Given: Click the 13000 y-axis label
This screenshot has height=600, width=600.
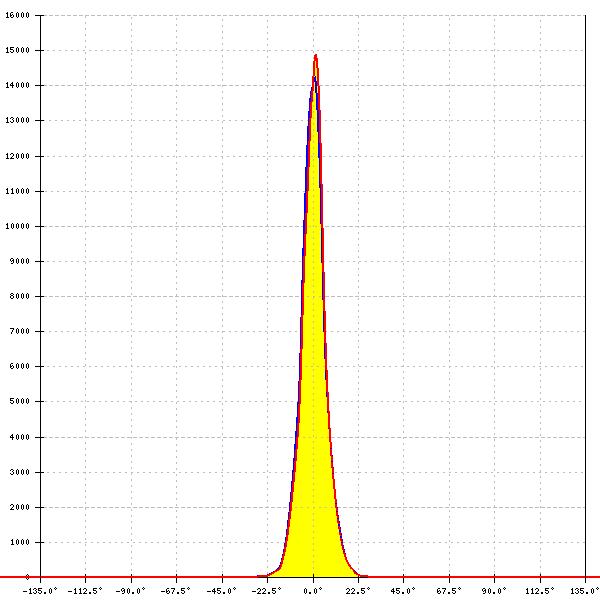Looking at the screenshot, I should [x=18, y=121].
